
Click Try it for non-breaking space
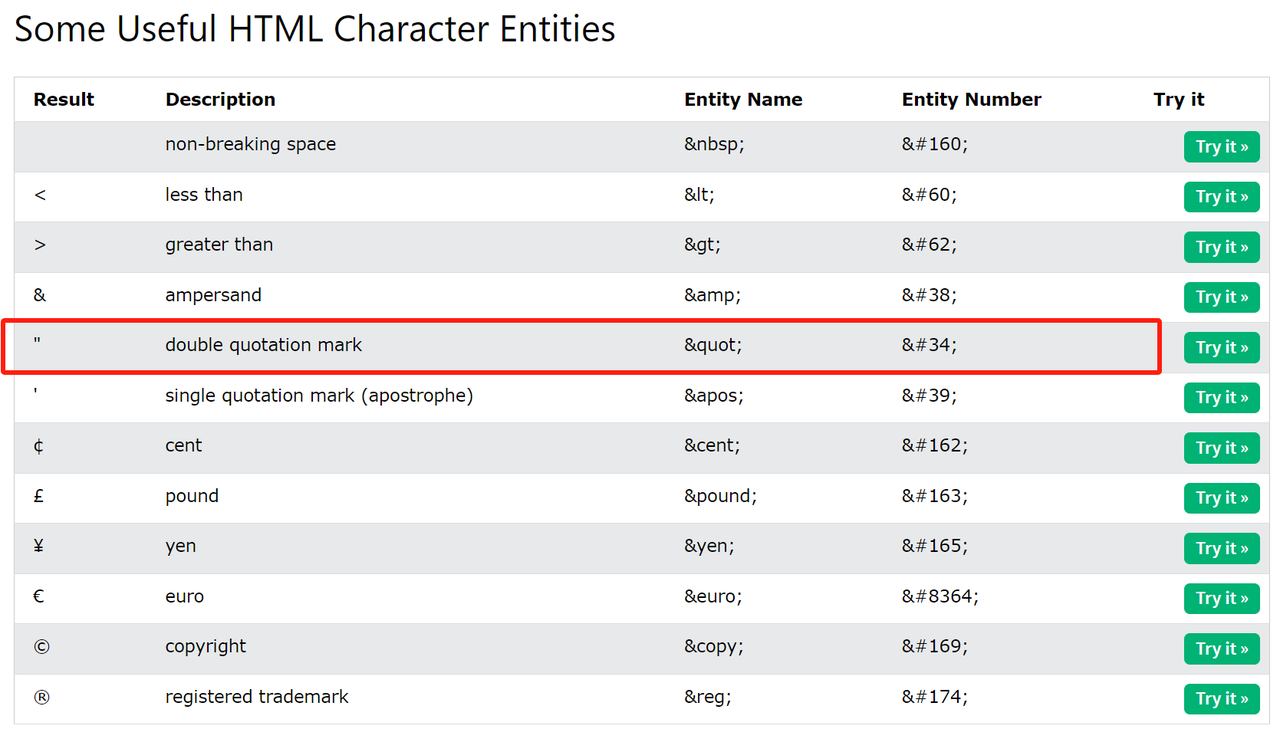[1221, 147]
